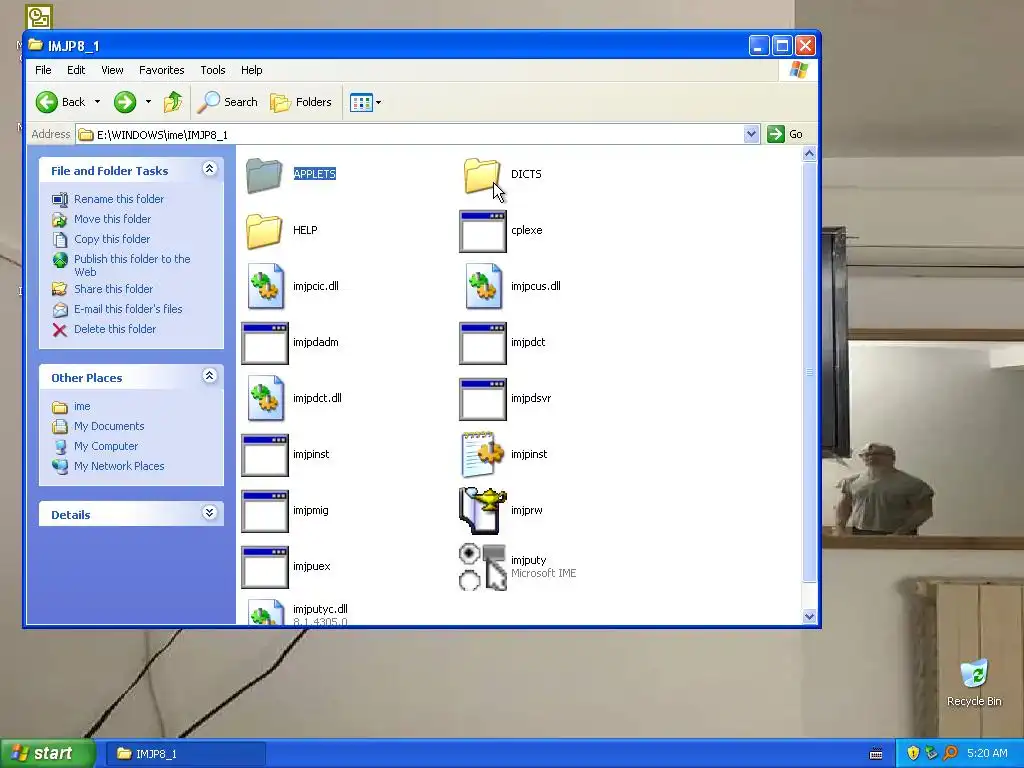Image resolution: width=1024 pixels, height=768 pixels.
Task: Click Move this folder
Action: (101, 219)
